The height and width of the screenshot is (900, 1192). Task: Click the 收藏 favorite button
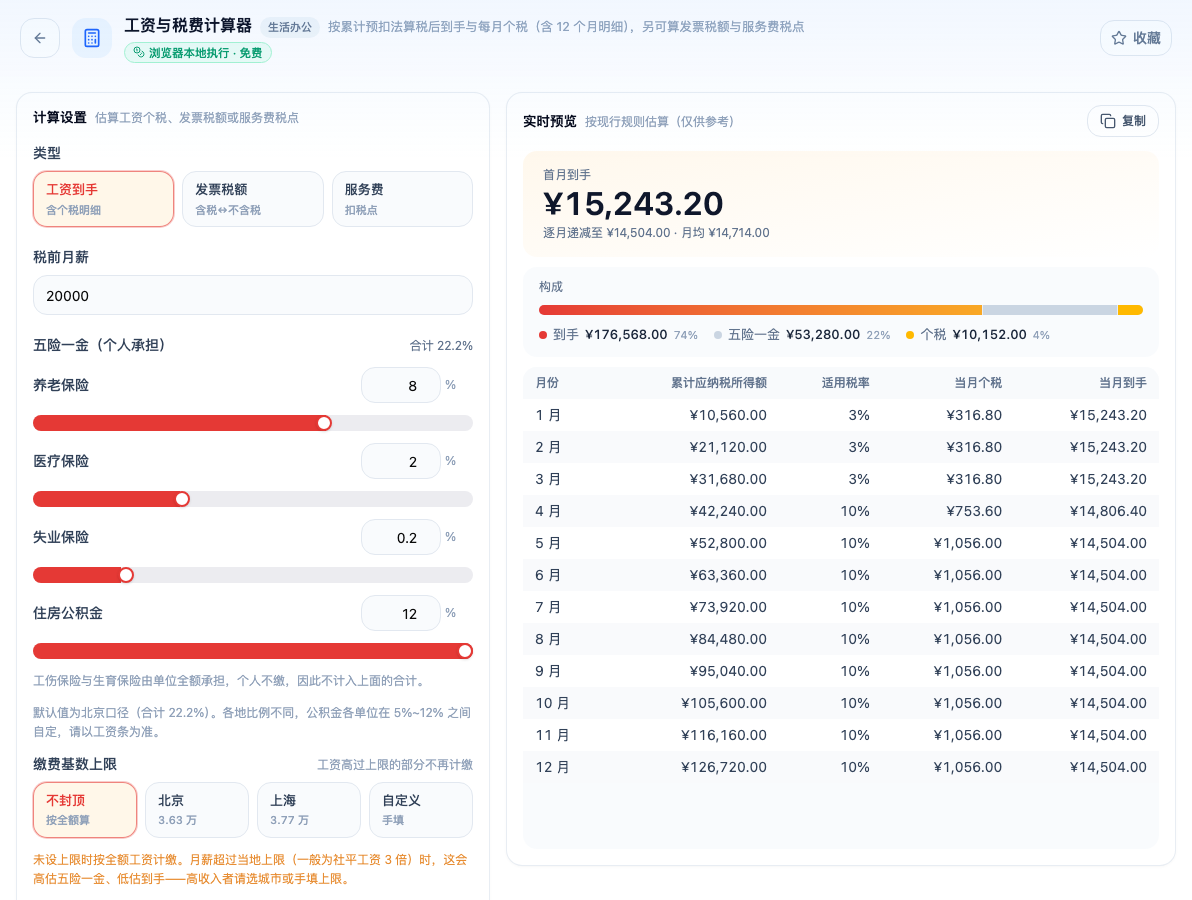coord(1136,38)
